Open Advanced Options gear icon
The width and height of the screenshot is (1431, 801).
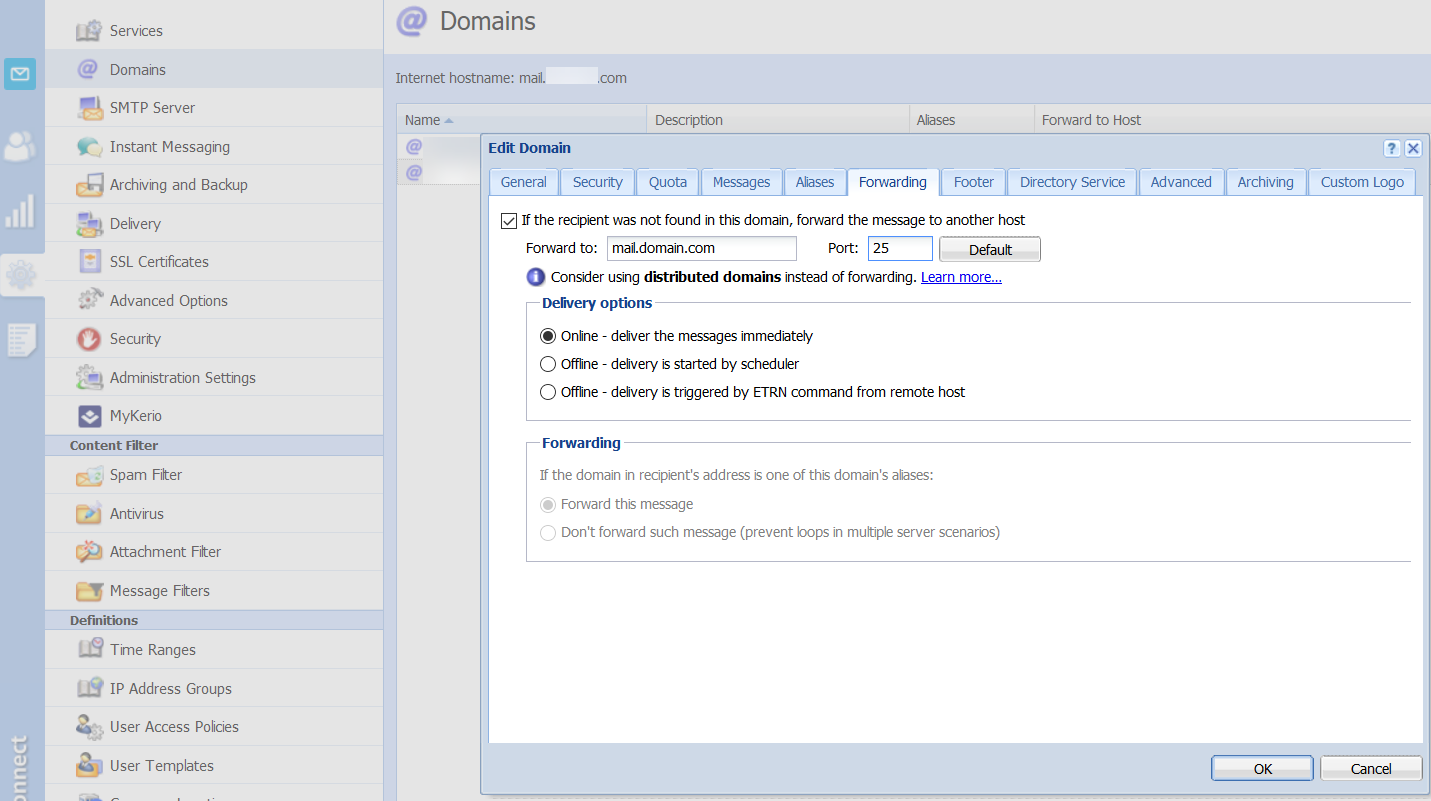pos(89,300)
